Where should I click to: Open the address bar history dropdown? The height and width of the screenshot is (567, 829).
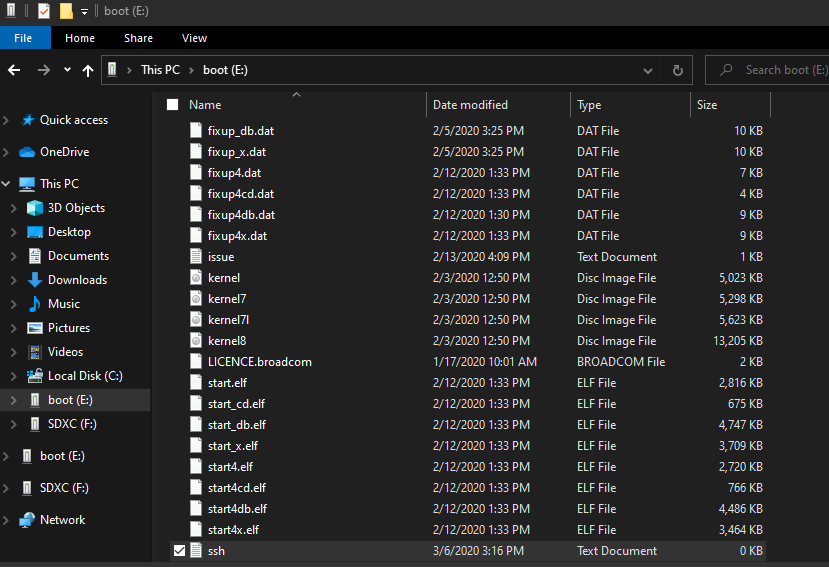(x=648, y=70)
